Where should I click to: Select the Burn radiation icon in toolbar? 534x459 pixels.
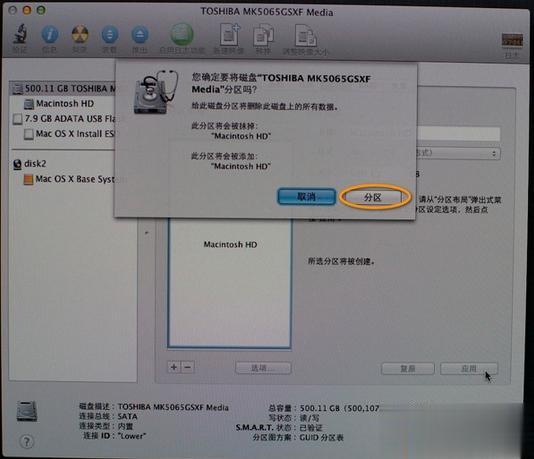pos(80,34)
